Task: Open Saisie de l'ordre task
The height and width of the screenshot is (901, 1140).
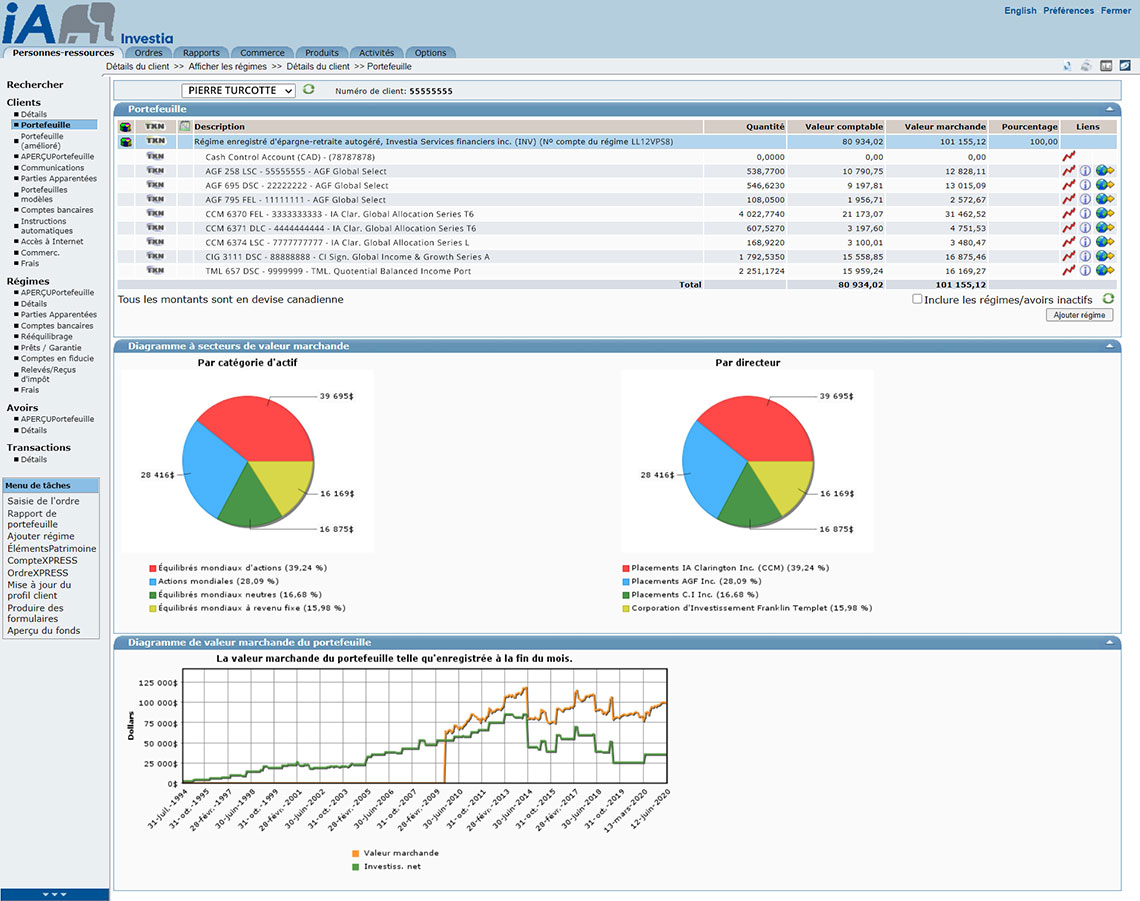Action: click(43, 501)
